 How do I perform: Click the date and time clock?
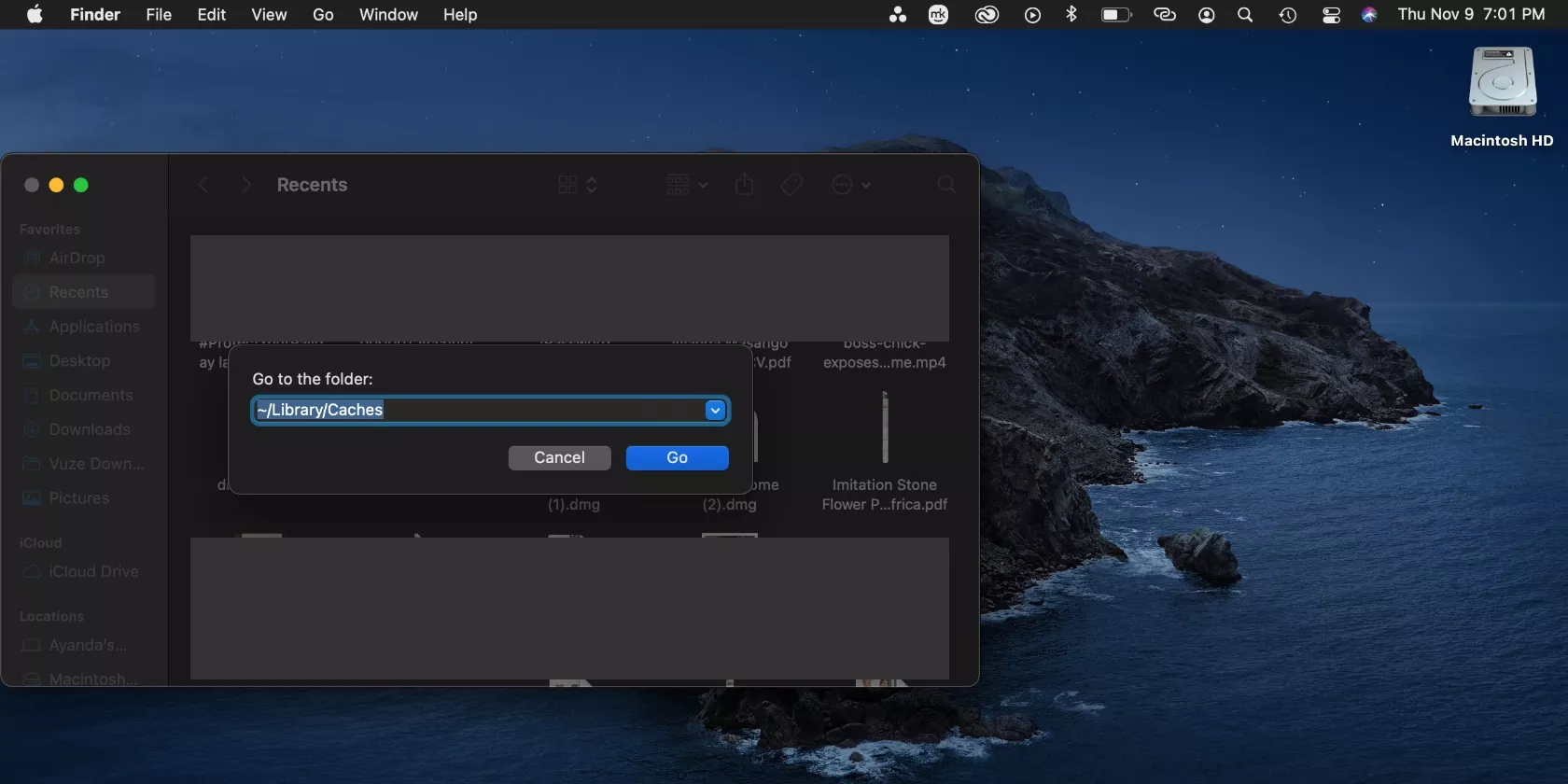pos(1471,14)
